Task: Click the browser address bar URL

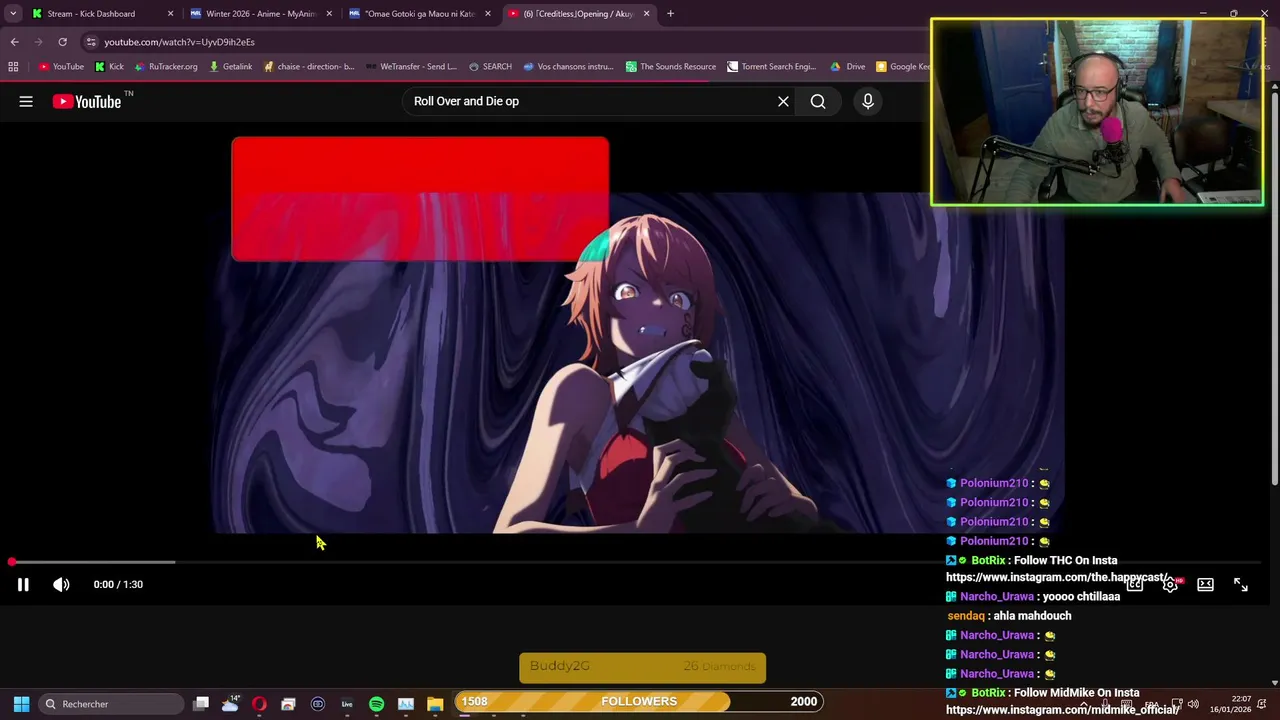Action: pos(179,42)
